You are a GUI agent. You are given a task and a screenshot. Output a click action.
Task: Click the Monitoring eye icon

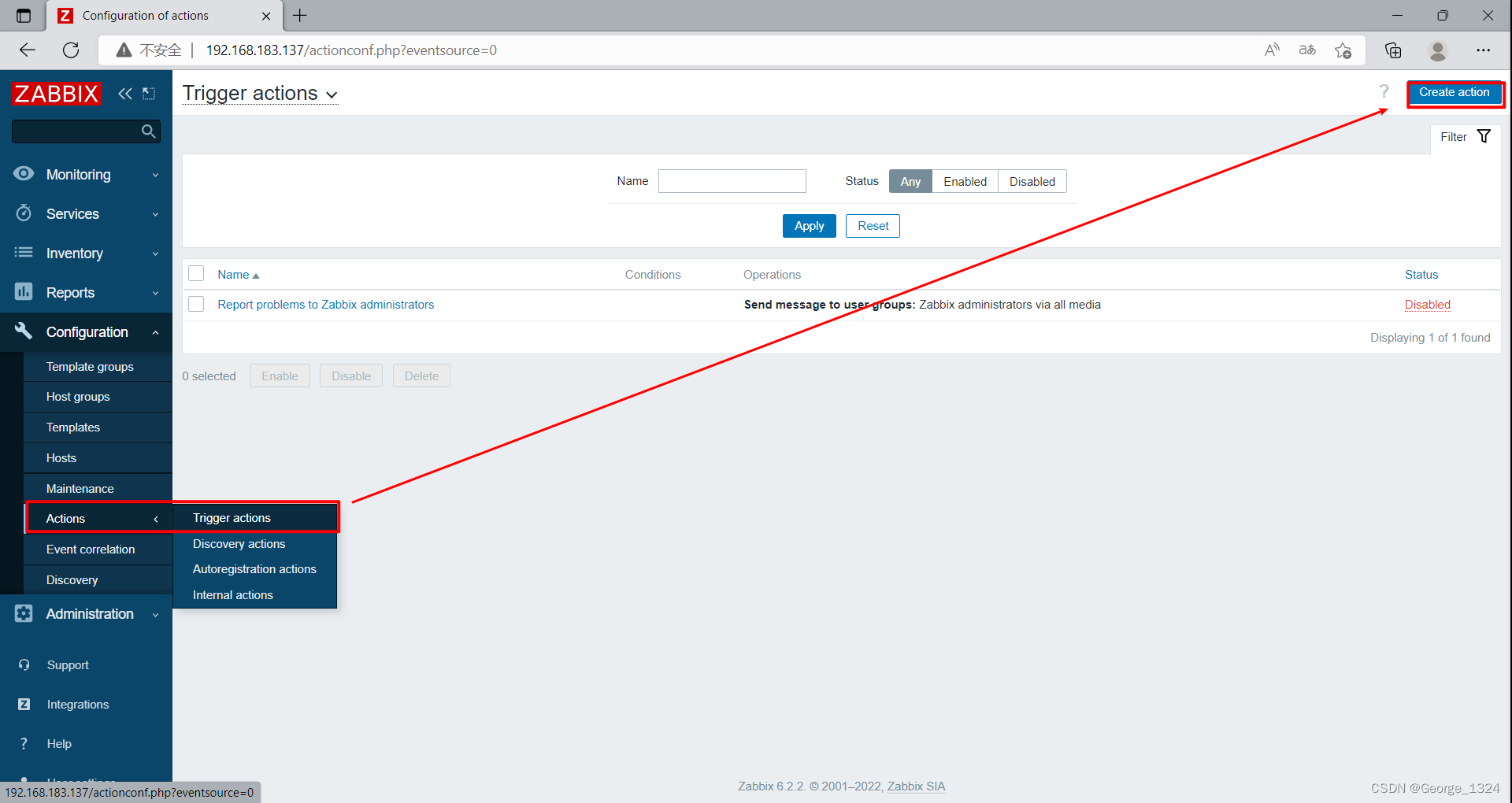24,174
